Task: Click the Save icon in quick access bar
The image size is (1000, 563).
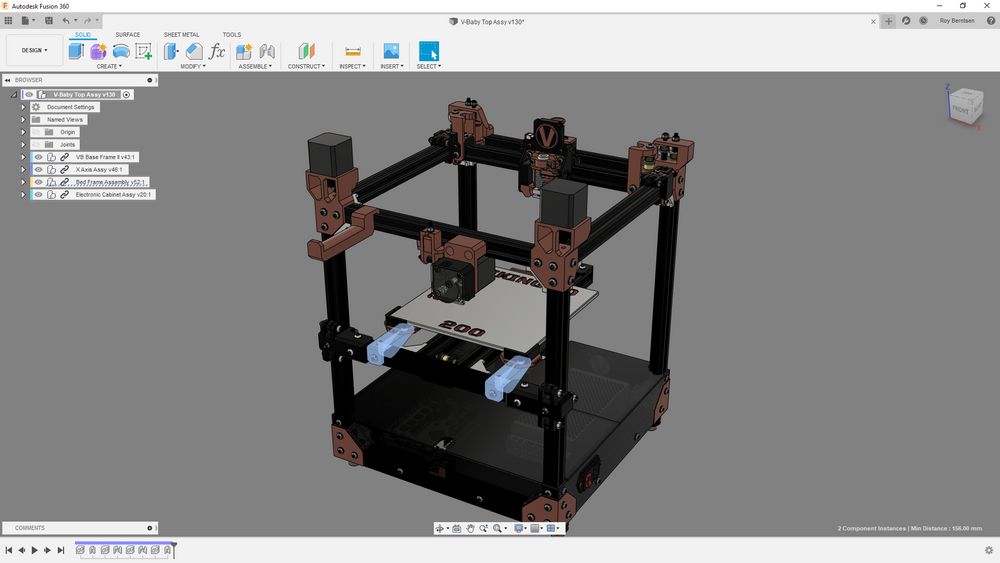Action: (48, 20)
